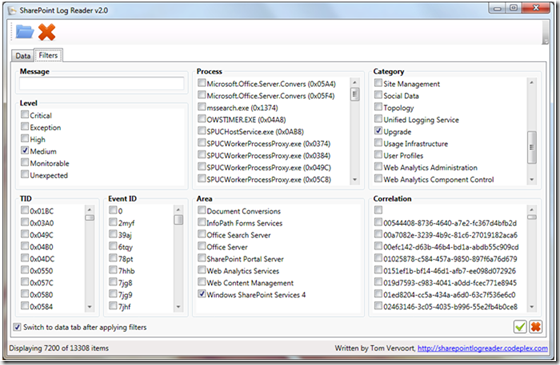Viewport: 560px width, 365px height.
Task: Check the InfoPath Forms Services area
Action: 202,222
